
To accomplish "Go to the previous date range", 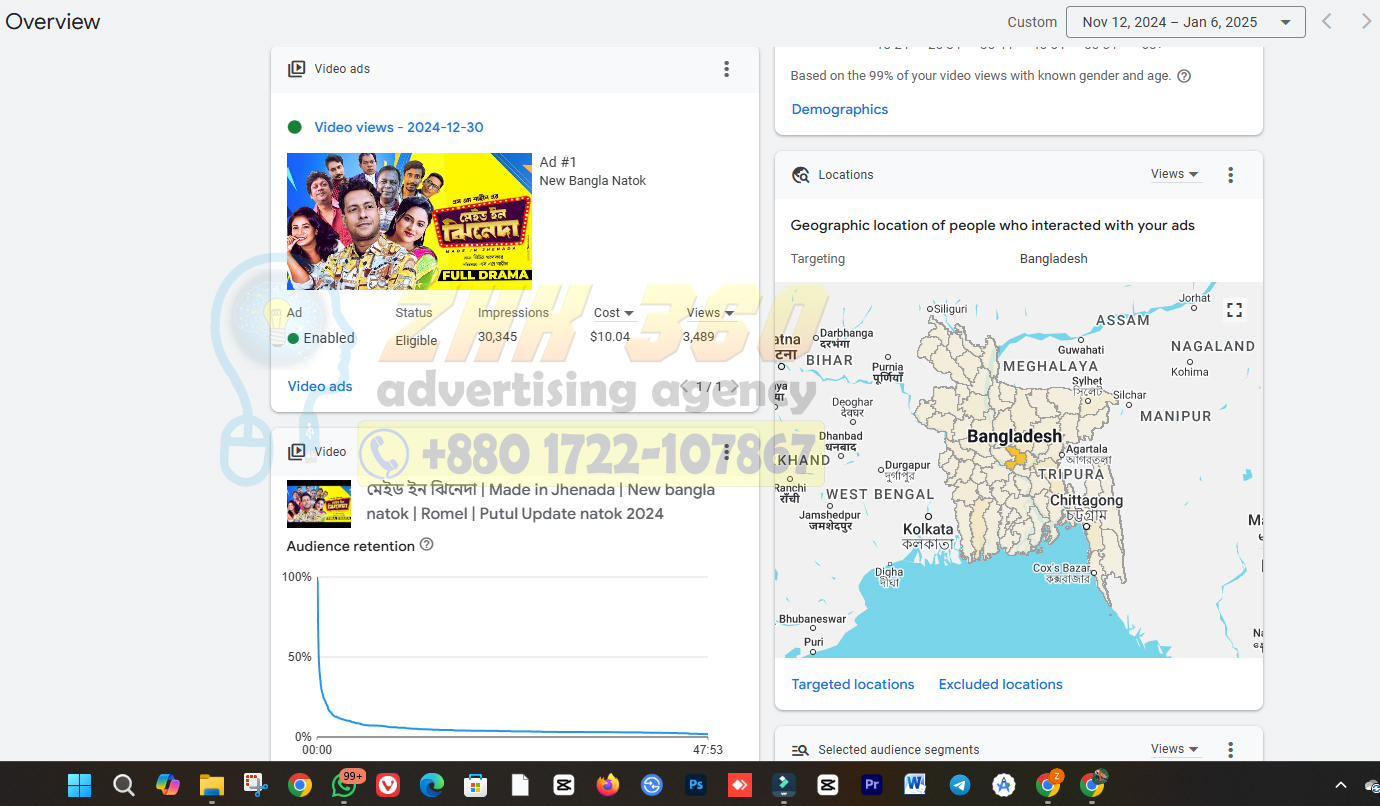I will point(1327,21).
